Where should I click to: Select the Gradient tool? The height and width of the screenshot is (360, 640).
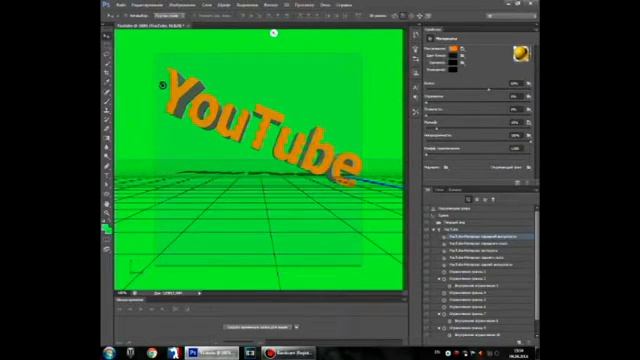click(107, 138)
